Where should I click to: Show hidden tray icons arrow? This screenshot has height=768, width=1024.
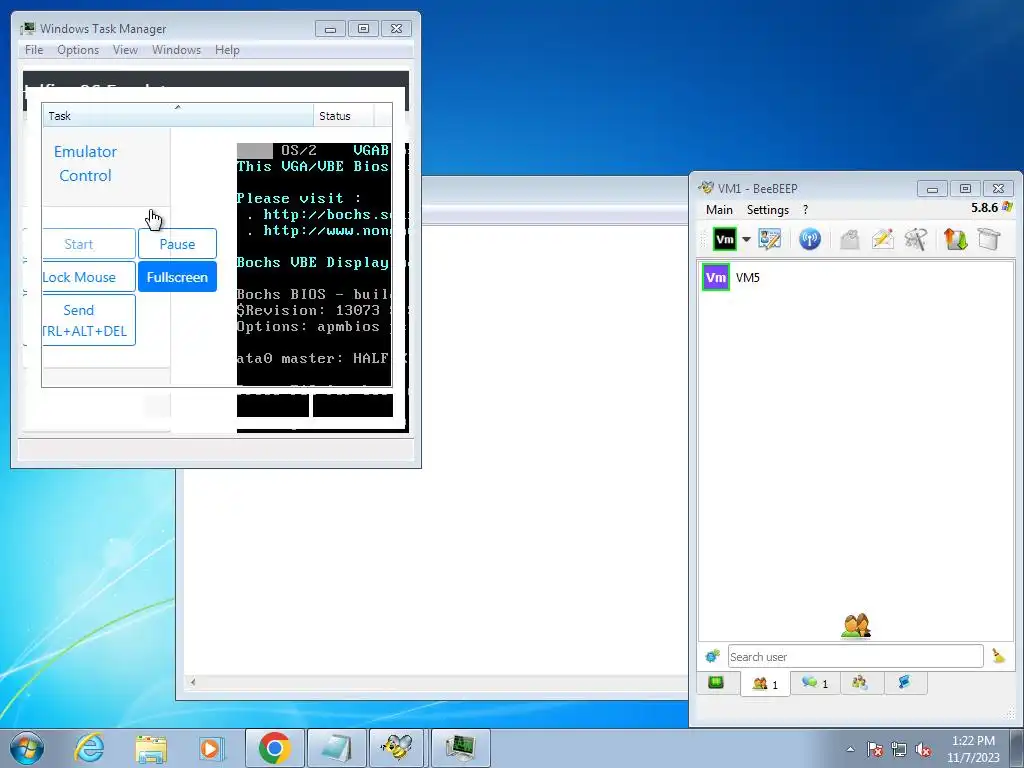[x=850, y=749]
